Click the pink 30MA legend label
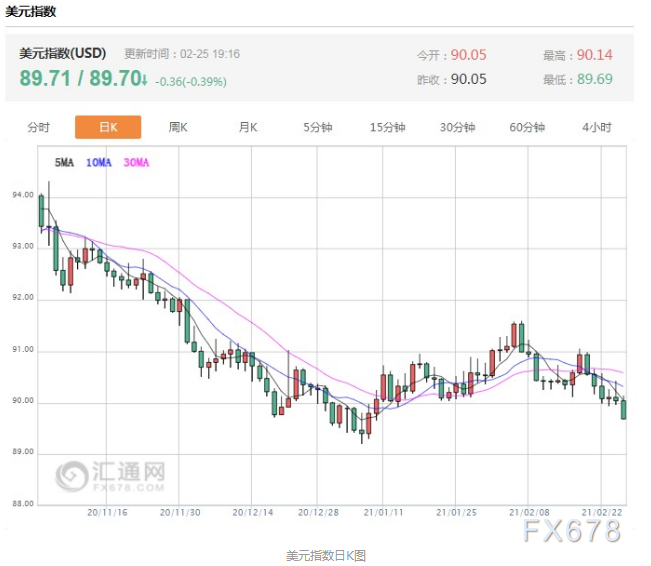651x566 pixels. tap(136, 162)
